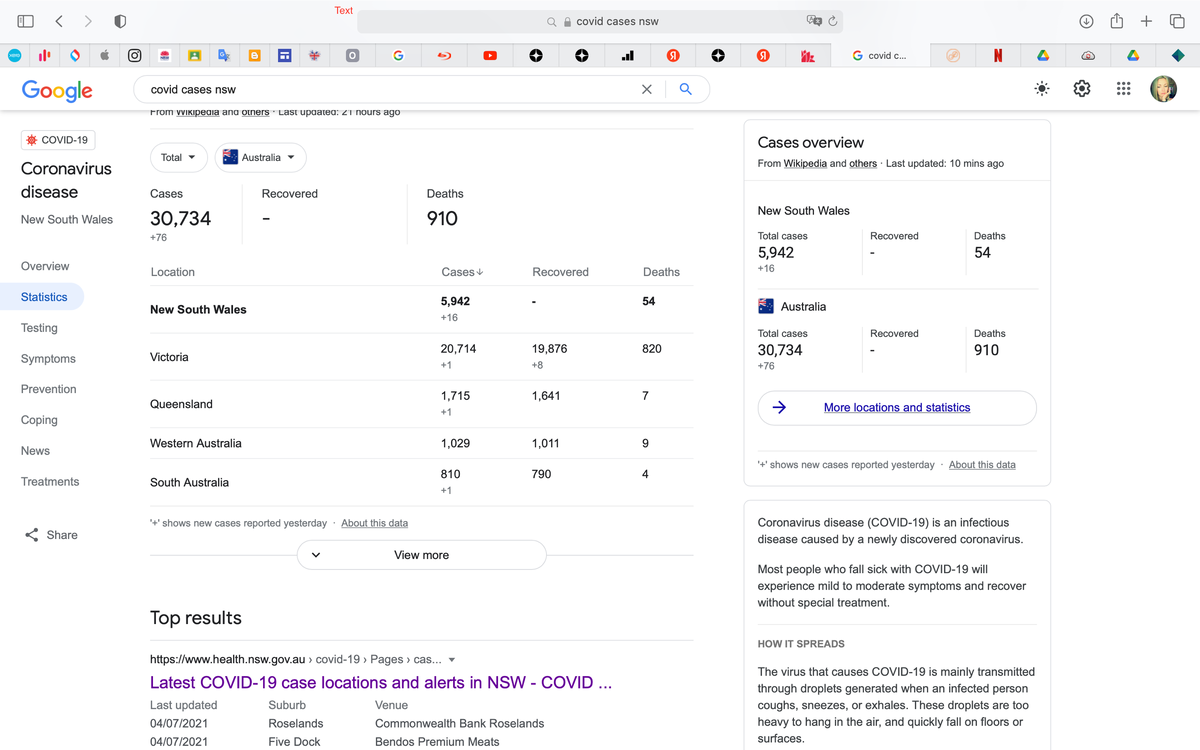
Task: Select Statistics in COVID-19 sidebar
Action: pyautogui.click(x=44, y=297)
